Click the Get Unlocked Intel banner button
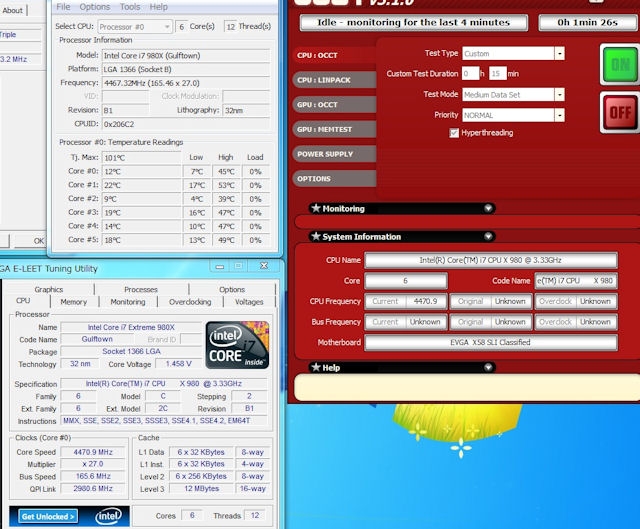This screenshot has width=640, height=529. point(48,516)
